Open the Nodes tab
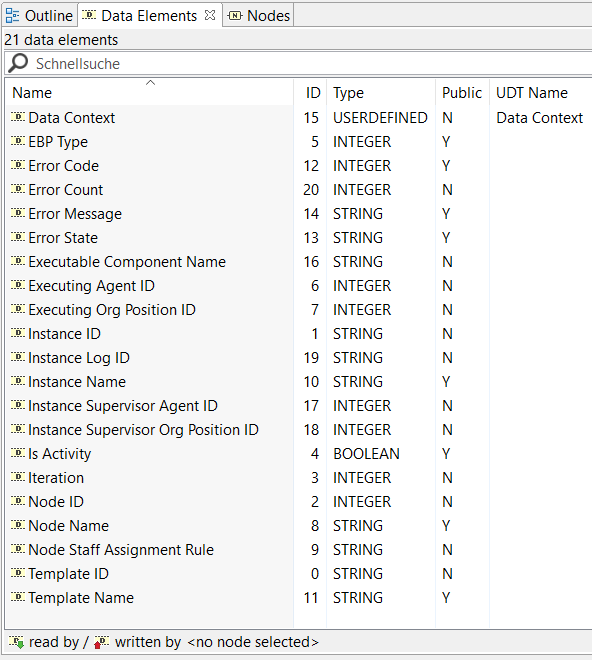The height and width of the screenshot is (660, 592). [x=258, y=16]
